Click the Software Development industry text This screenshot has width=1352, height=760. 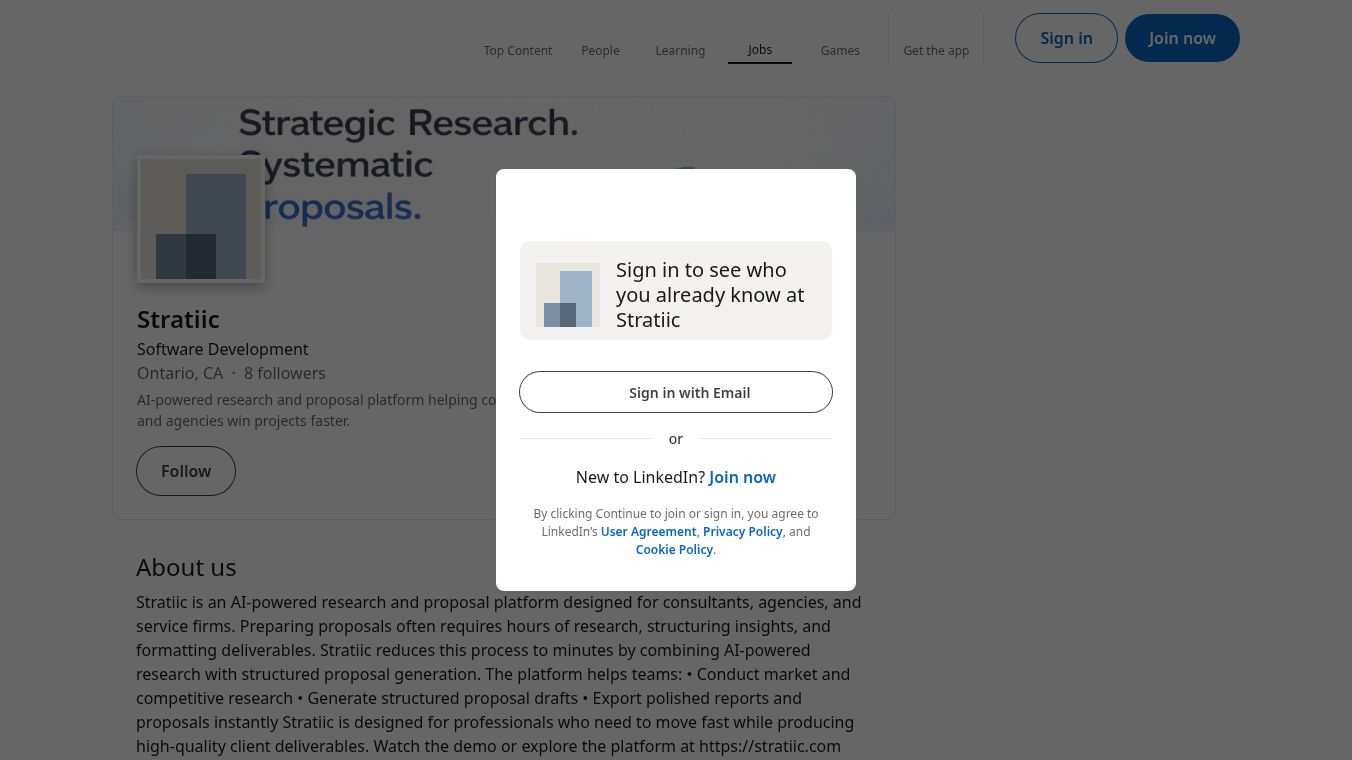(223, 349)
